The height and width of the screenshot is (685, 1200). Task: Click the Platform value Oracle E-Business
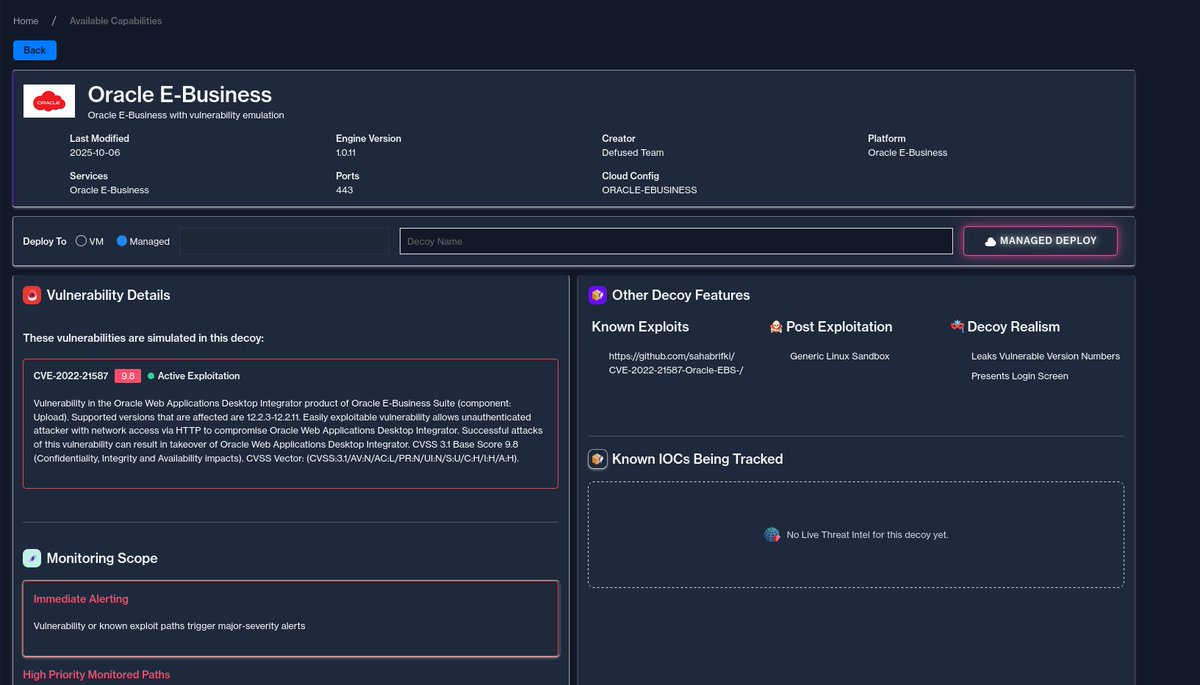[907, 153]
